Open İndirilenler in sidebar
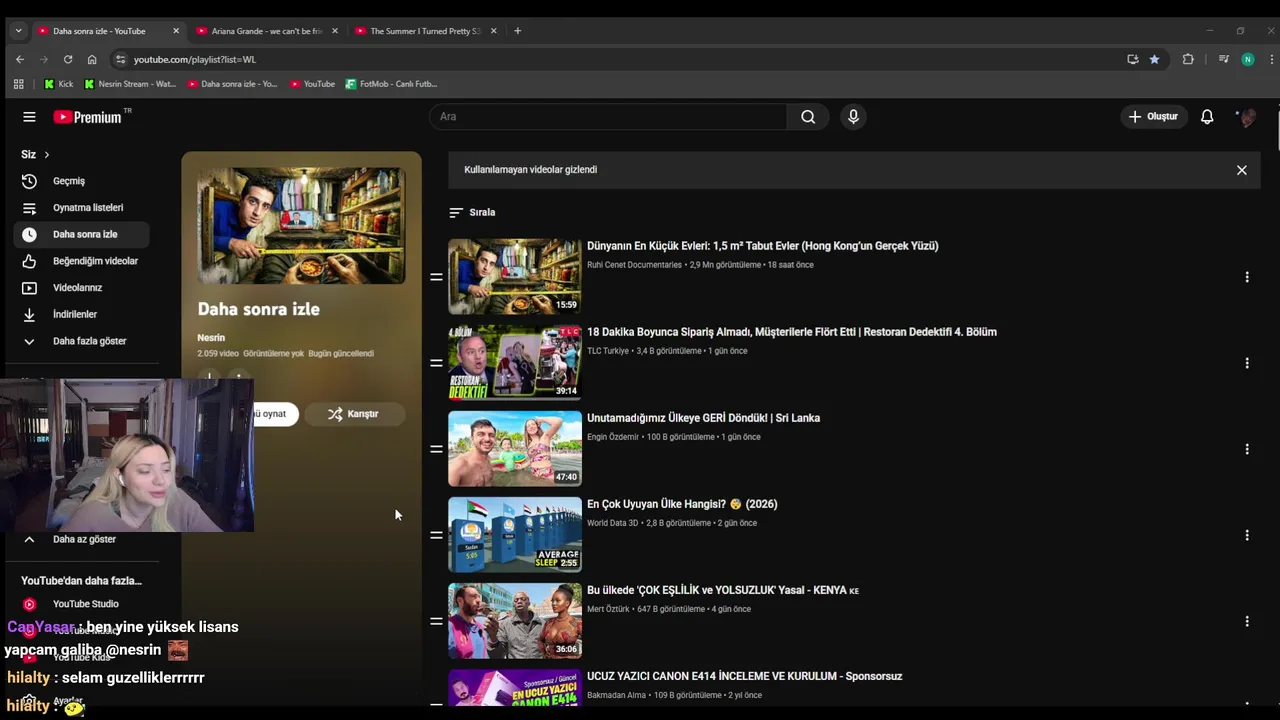 click(x=81, y=314)
